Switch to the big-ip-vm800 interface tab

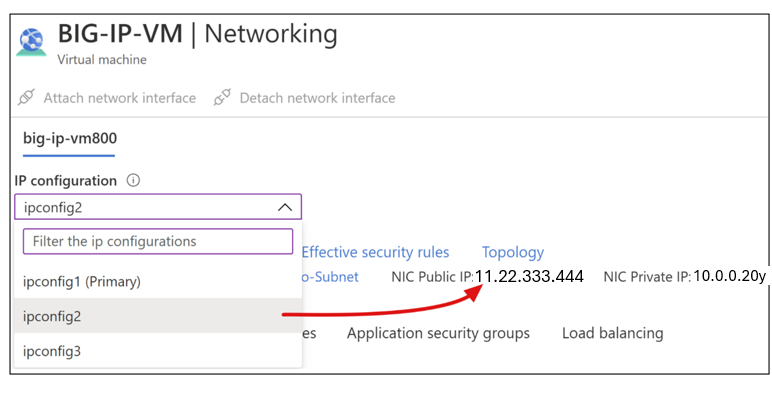70,138
